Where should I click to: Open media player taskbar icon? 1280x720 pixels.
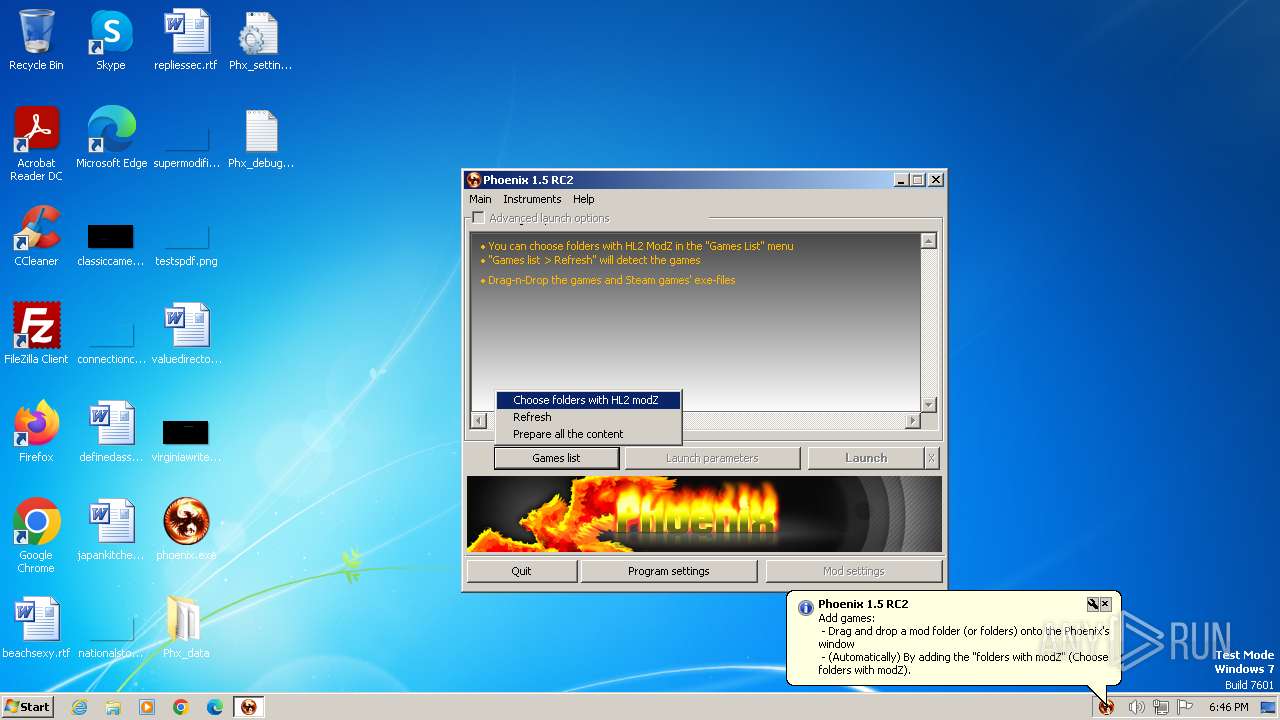pyautogui.click(x=147, y=707)
